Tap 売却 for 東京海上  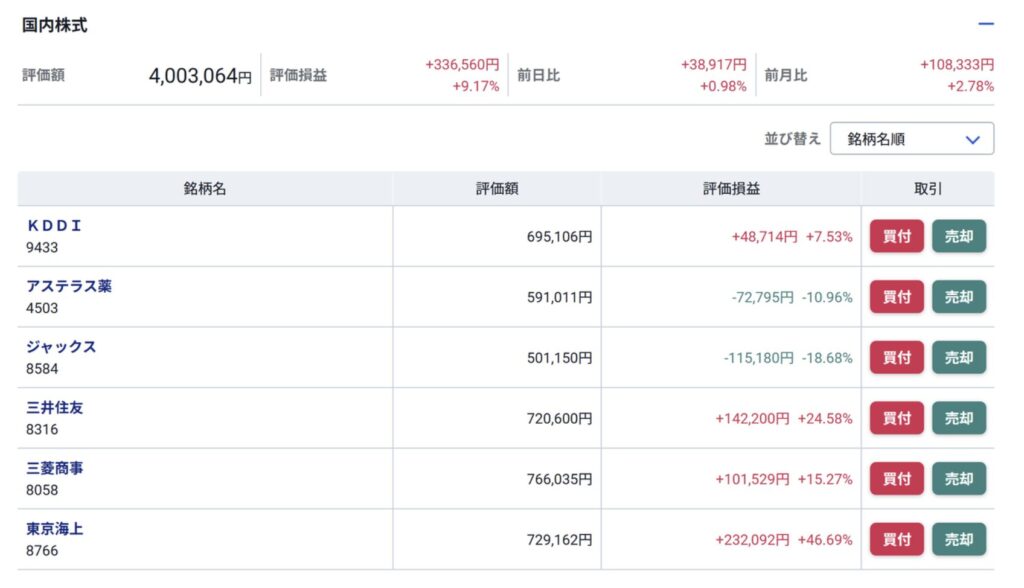(x=959, y=540)
